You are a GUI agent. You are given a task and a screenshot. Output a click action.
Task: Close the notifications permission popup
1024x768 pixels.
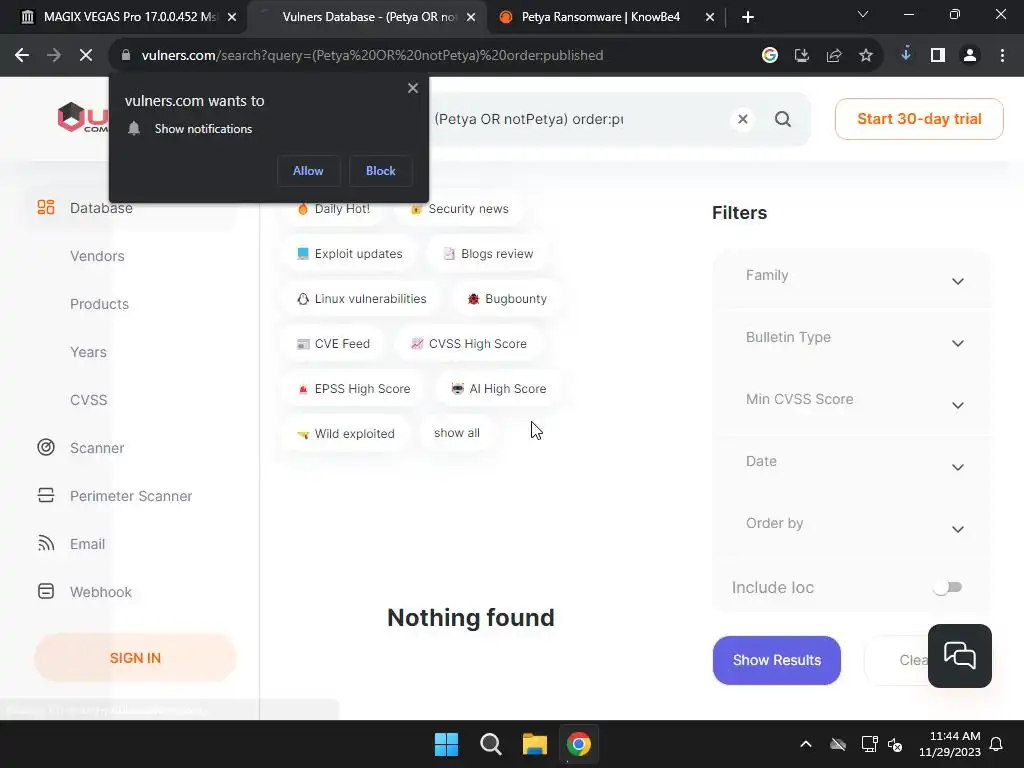point(413,88)
